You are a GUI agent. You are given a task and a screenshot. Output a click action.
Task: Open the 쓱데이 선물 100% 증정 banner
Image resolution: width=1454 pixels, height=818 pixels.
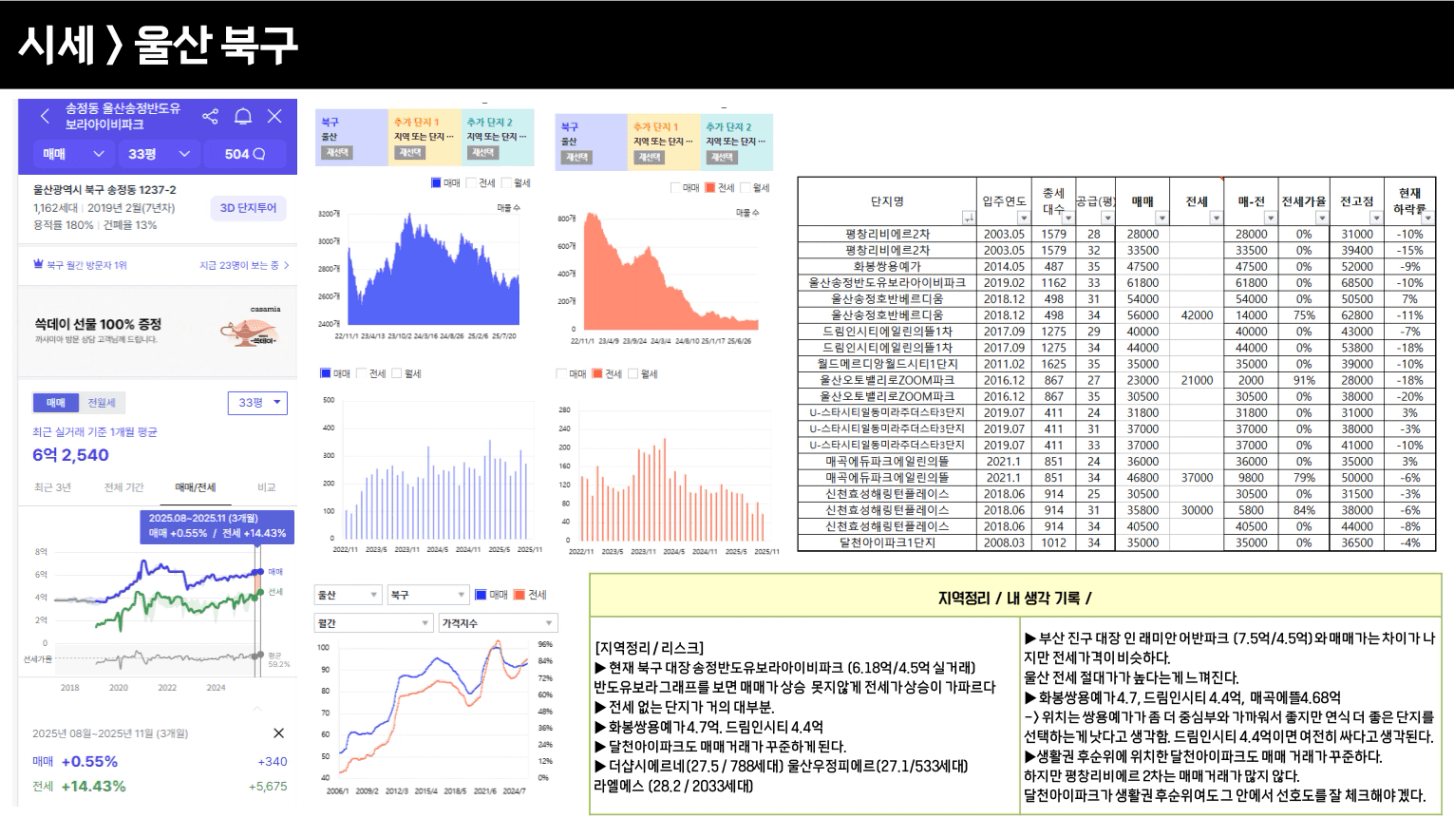coord(158,332)
